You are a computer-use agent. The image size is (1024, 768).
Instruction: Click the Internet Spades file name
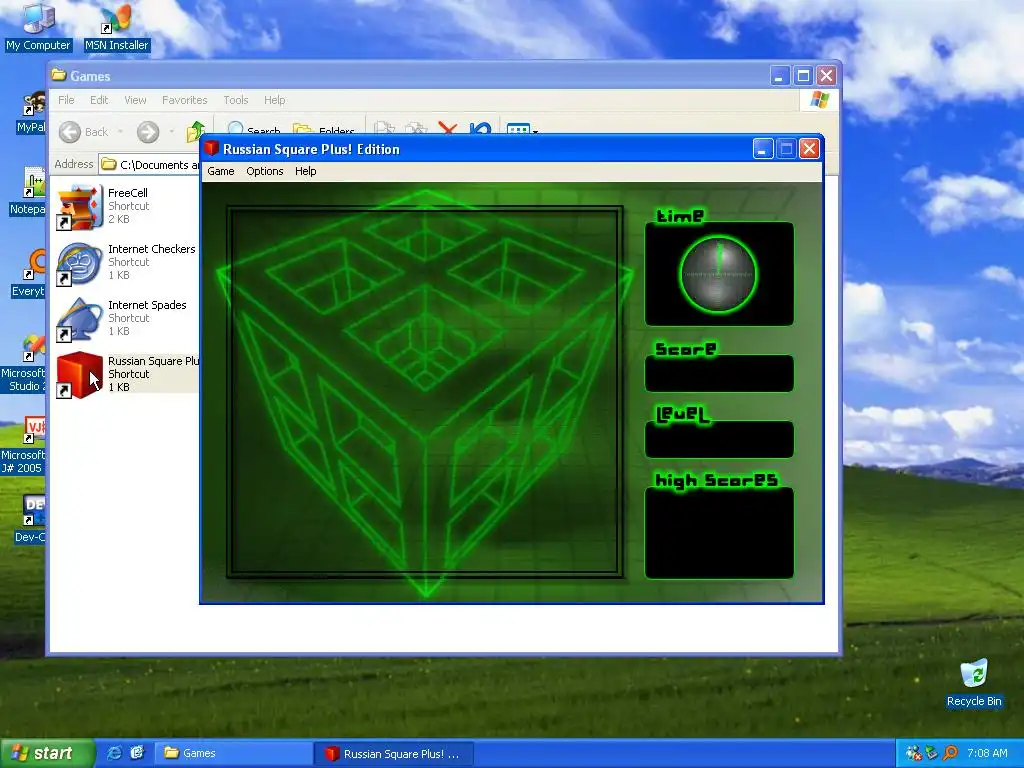point(147,305)
